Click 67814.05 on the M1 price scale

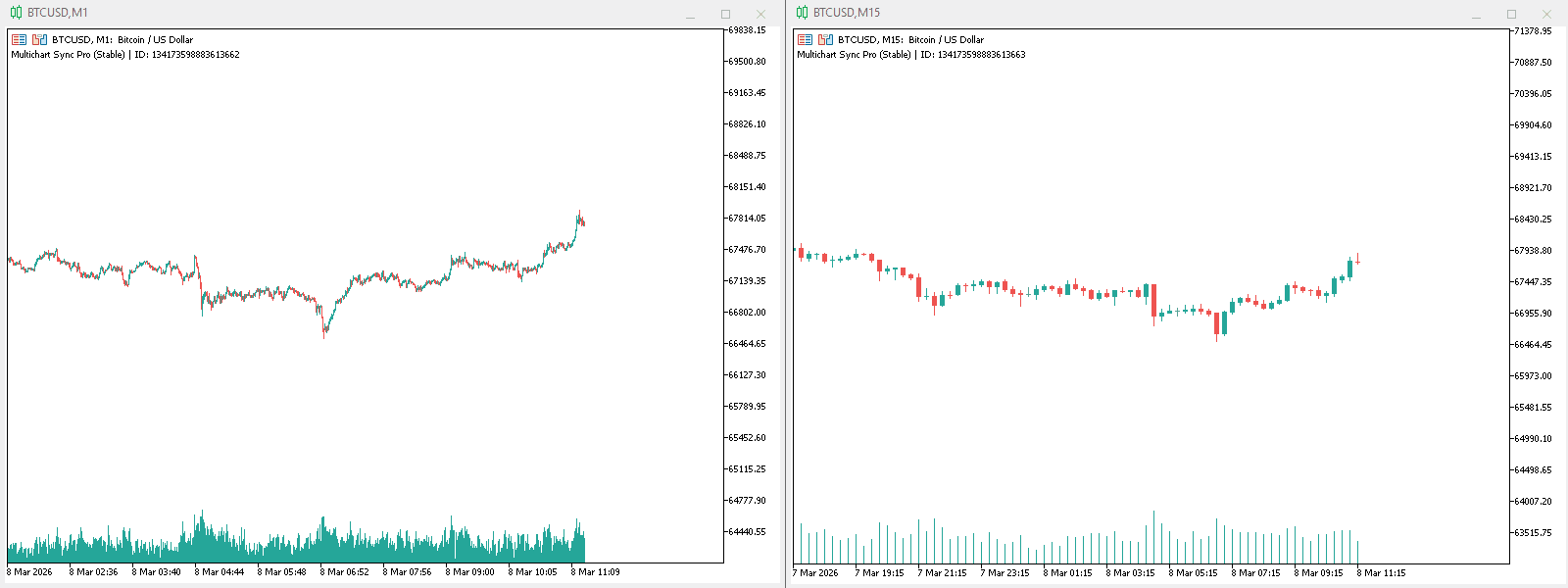(747, 219)
